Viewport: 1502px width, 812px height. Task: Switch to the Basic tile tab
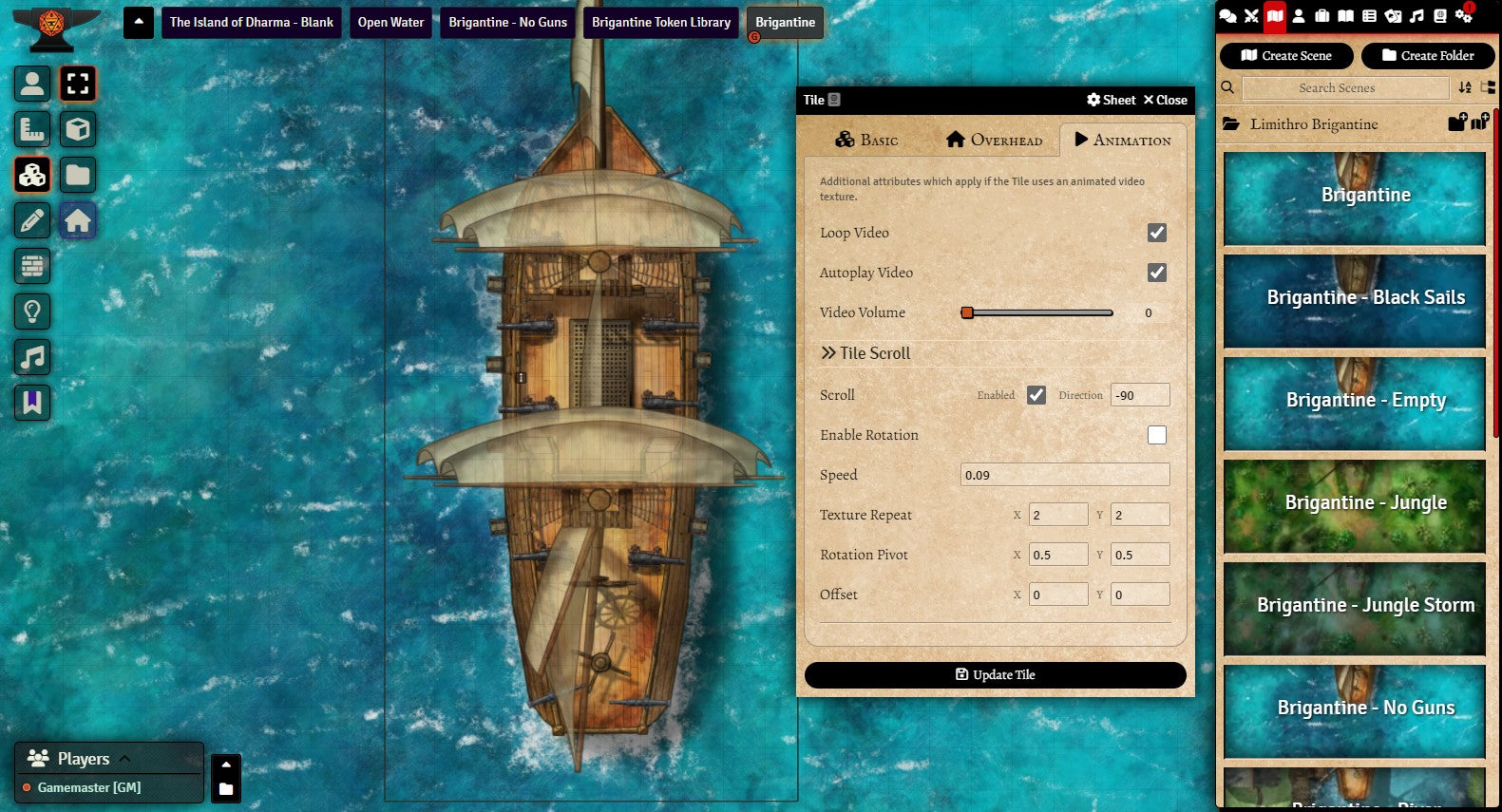point(865,140)
